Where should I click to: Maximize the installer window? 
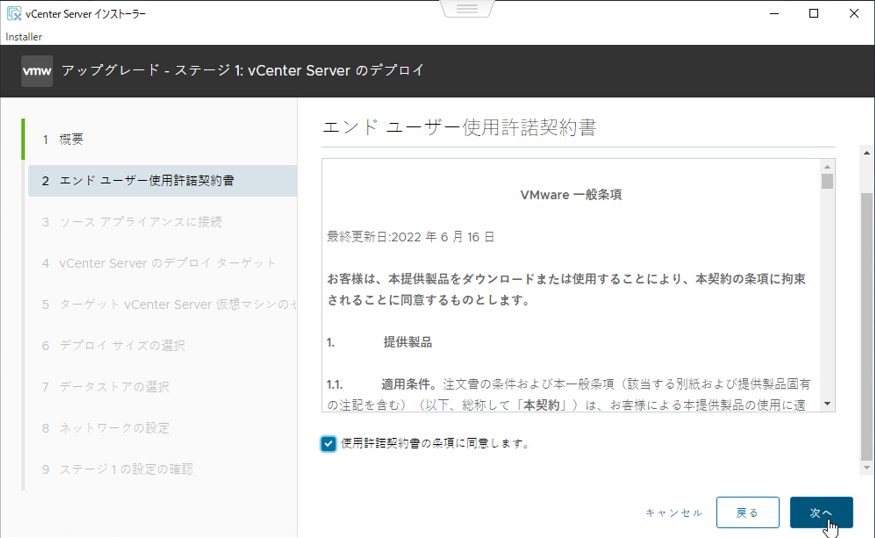tap(814, 13)
